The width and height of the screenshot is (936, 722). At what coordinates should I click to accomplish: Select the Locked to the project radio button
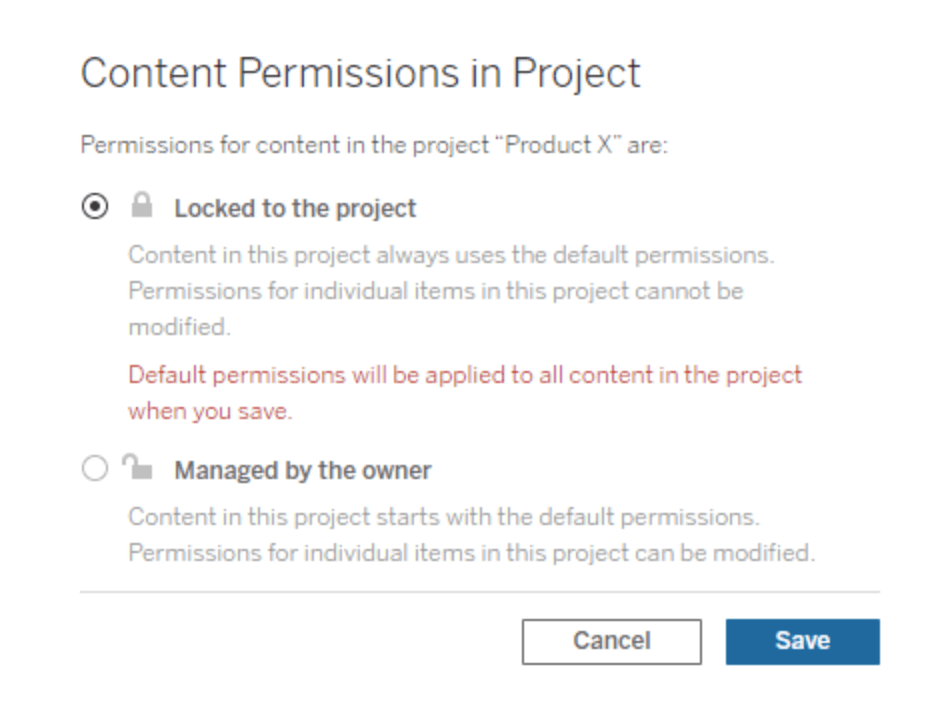click(95, 208)
